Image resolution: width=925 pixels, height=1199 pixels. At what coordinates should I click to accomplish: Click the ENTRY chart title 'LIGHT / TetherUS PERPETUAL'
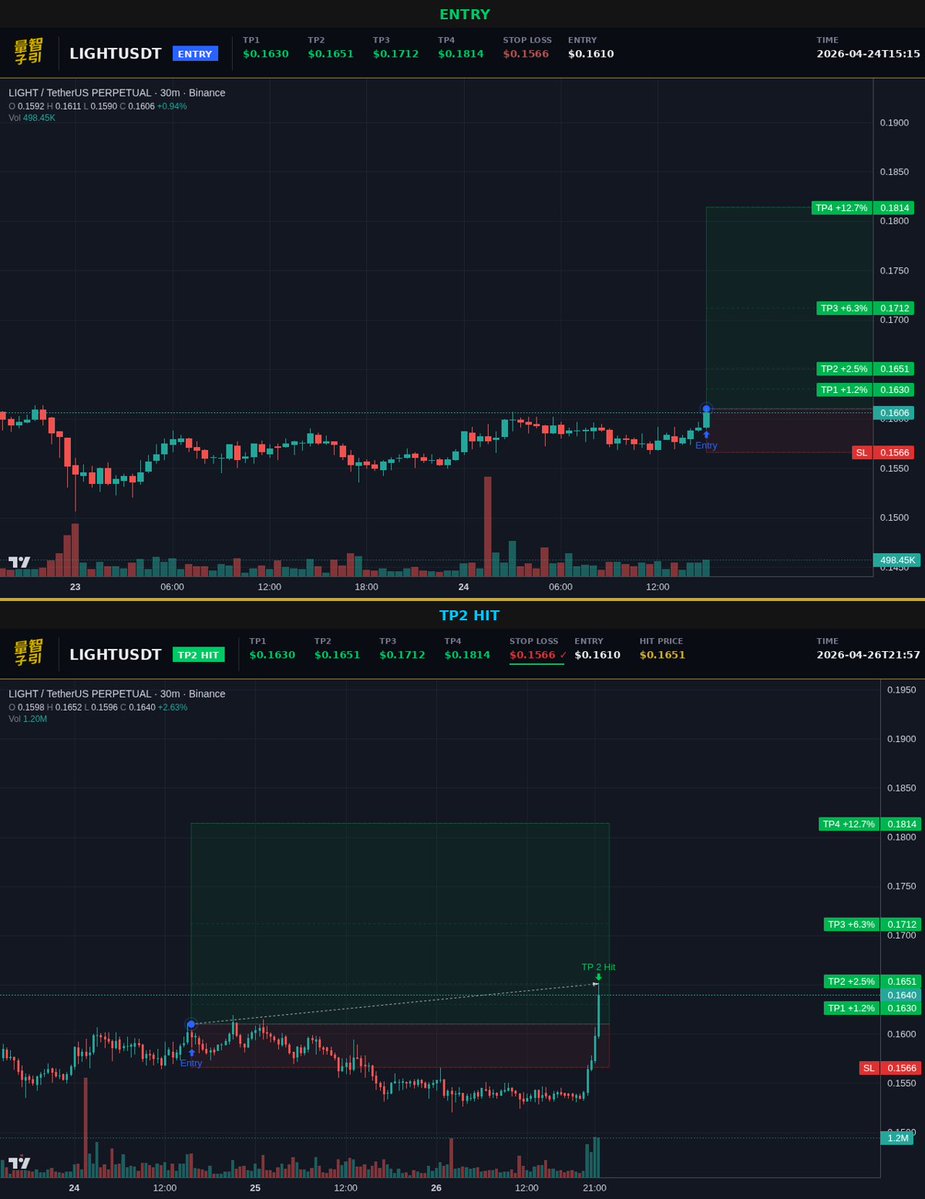click(x=80, y=93)
